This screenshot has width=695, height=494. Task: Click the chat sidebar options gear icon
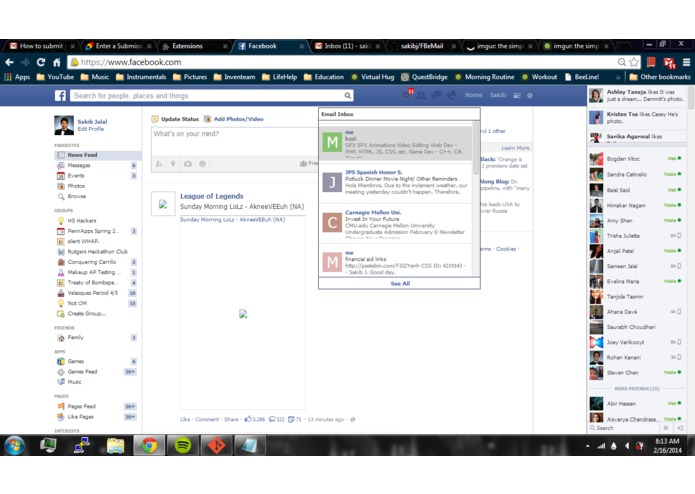(666, 428)
